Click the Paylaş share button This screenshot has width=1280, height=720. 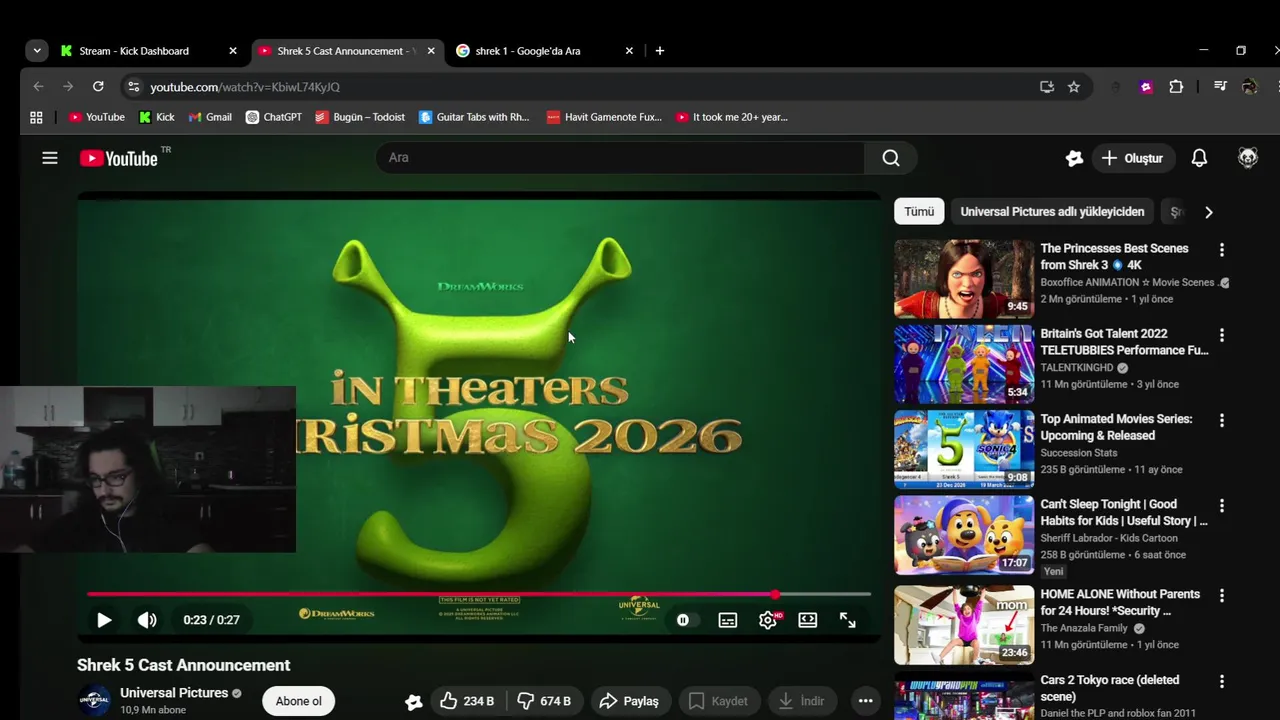coord(629,701)
